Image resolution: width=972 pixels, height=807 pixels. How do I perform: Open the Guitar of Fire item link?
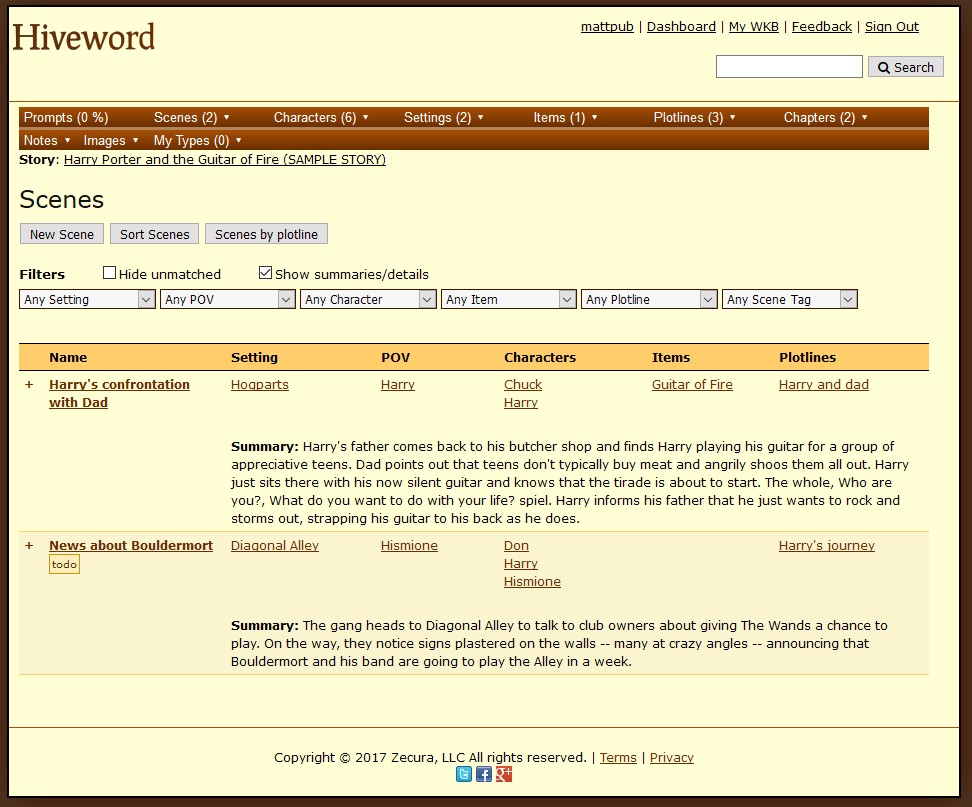click(692, 385)
